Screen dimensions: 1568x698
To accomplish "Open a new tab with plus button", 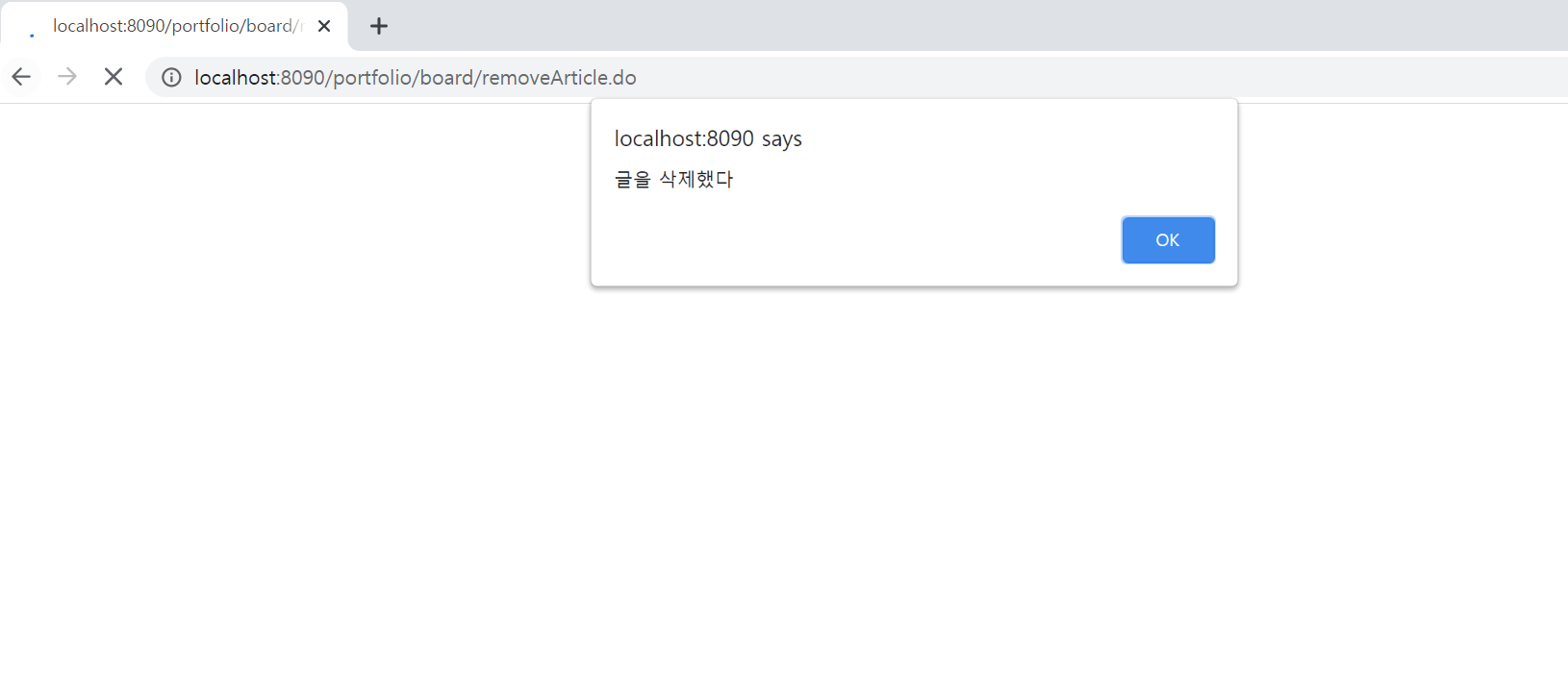I will tap(379, 26).
